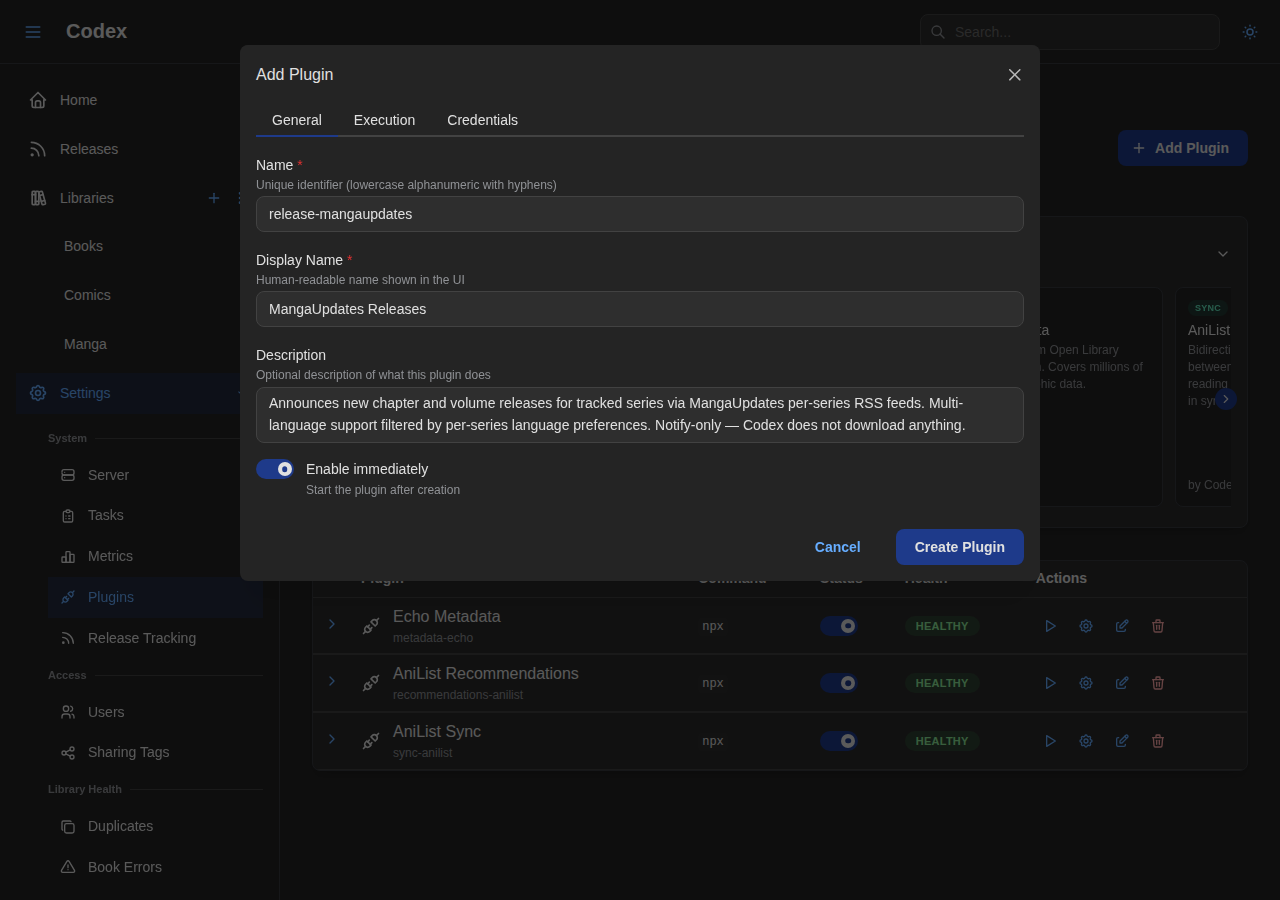Switch theme with the sun icon
Image resolution: width=1280 pixels, height=900 pixels.
pos(1250,32)
